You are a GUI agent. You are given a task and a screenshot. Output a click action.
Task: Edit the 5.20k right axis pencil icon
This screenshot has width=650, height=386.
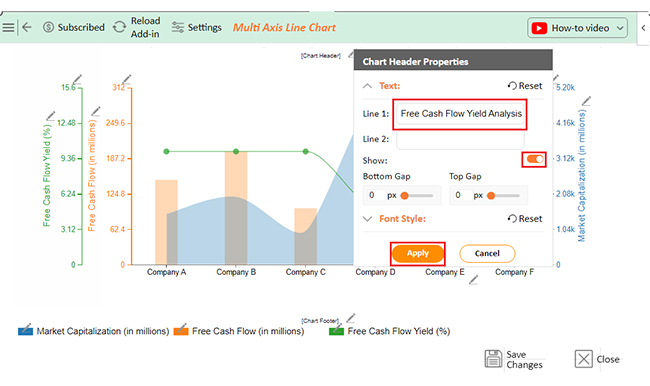pyautogui.click(x=556, y=78)
